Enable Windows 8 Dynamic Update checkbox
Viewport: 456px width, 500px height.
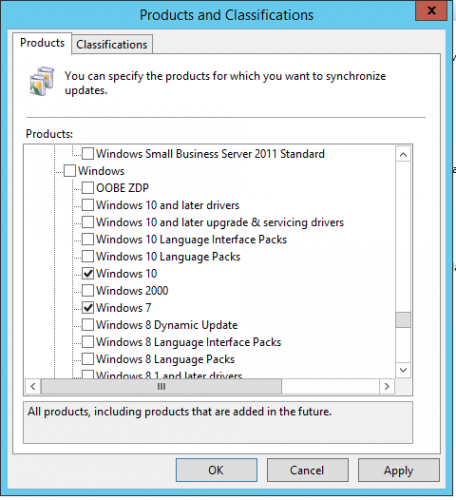(88, 325)
